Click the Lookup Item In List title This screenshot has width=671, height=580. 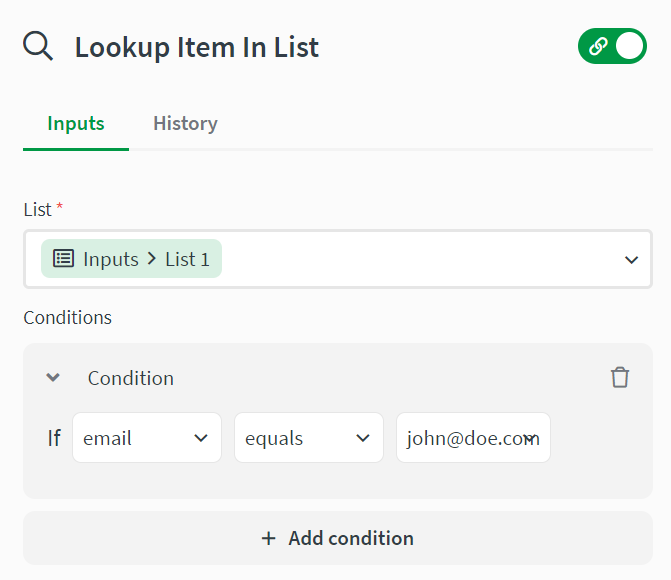(197, 47)
